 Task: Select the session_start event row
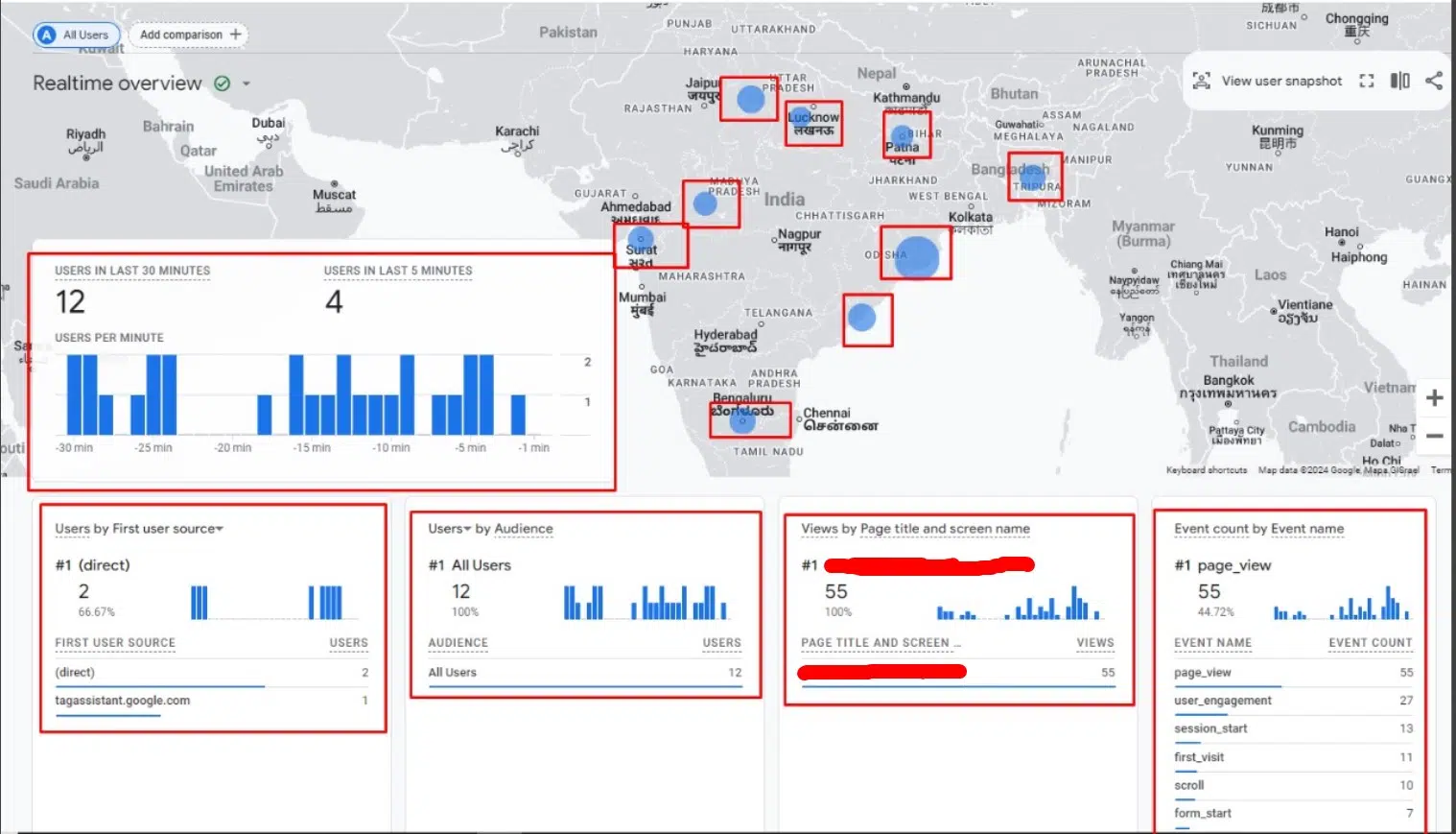[x=1210, y=728]
